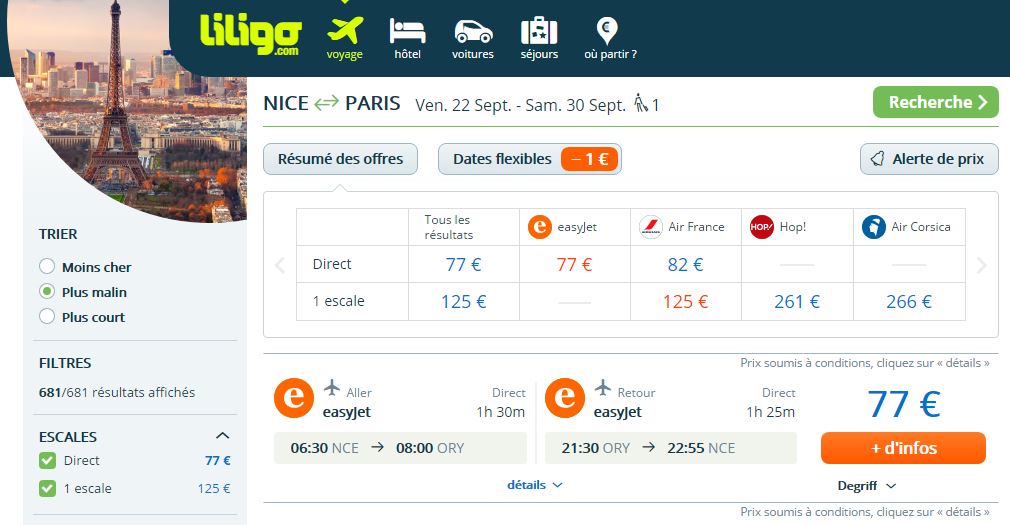Open the voitures car icon
Screen dimensions: 1010x525
[x=473, y=32]
